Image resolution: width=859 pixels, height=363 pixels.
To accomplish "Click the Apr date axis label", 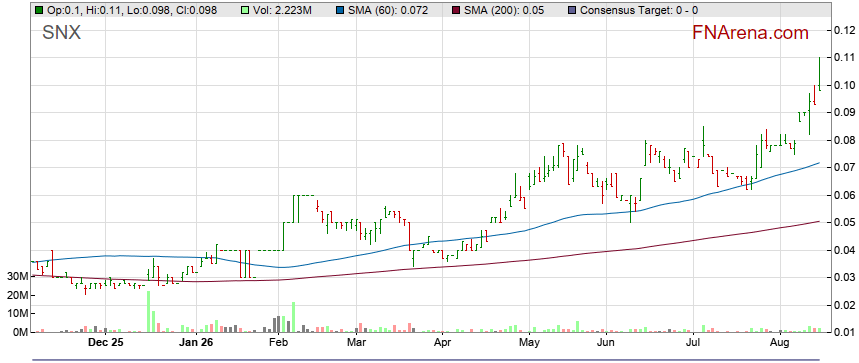I will coord(442,343).
